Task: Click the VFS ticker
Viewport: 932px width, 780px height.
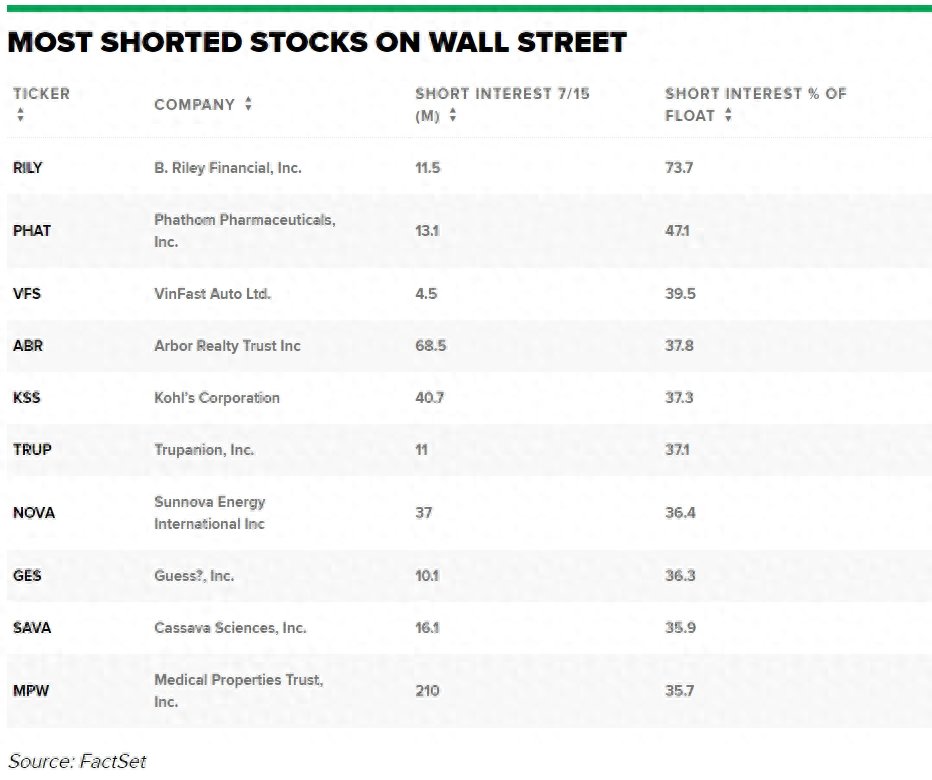Action: pos(27,294)
